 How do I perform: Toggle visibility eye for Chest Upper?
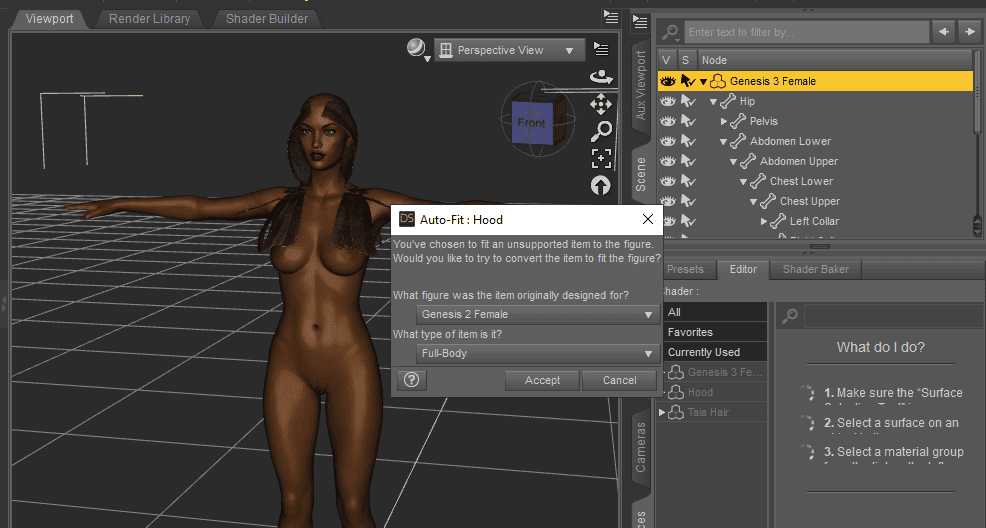tap(668, 201)
